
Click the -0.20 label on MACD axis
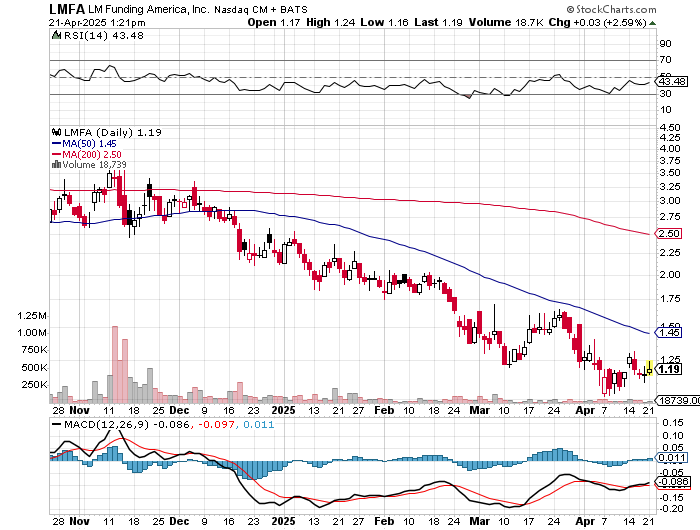click(x=670, y=508)
